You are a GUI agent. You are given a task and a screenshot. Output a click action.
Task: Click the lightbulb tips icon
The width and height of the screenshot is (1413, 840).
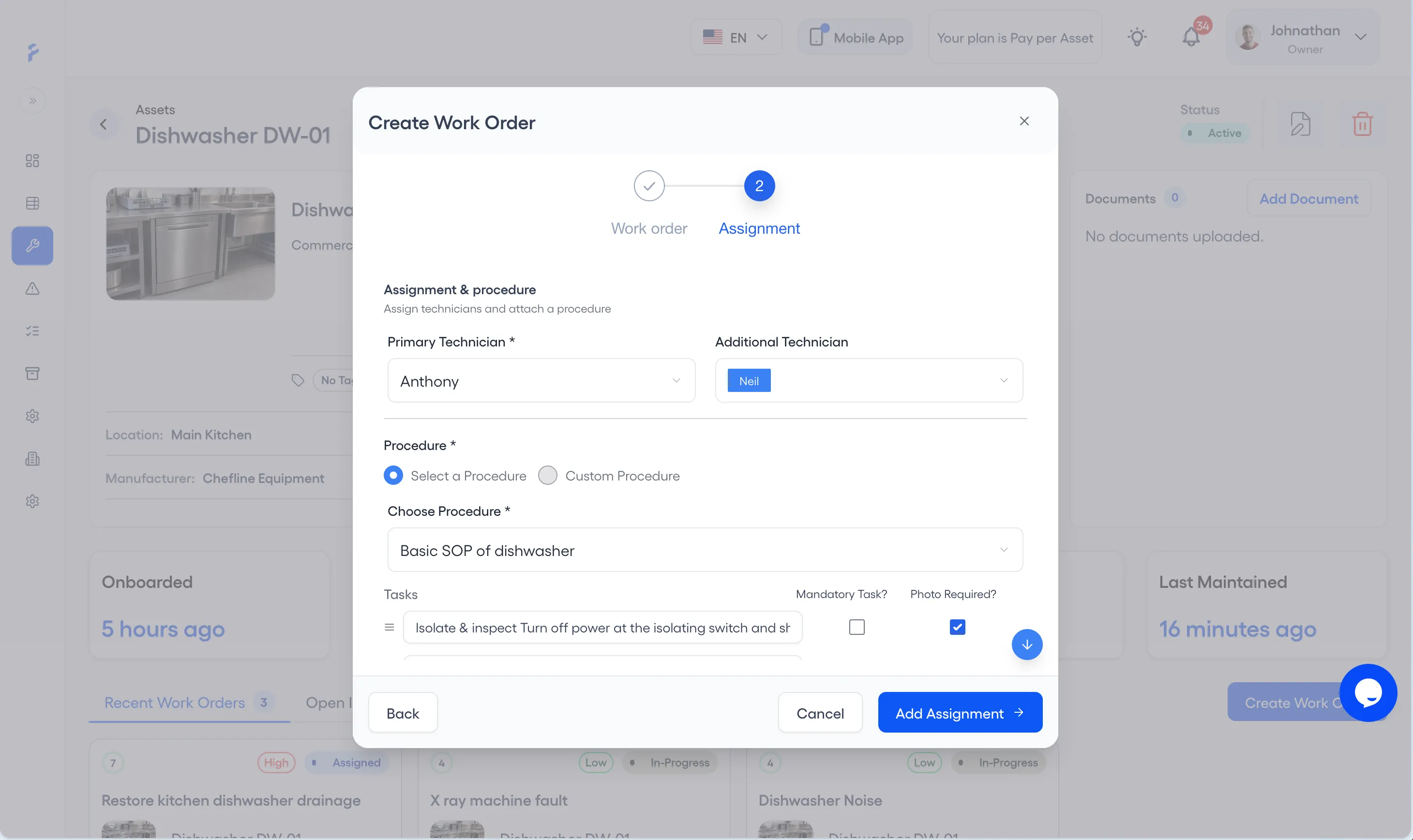[x=1137, y=37]
